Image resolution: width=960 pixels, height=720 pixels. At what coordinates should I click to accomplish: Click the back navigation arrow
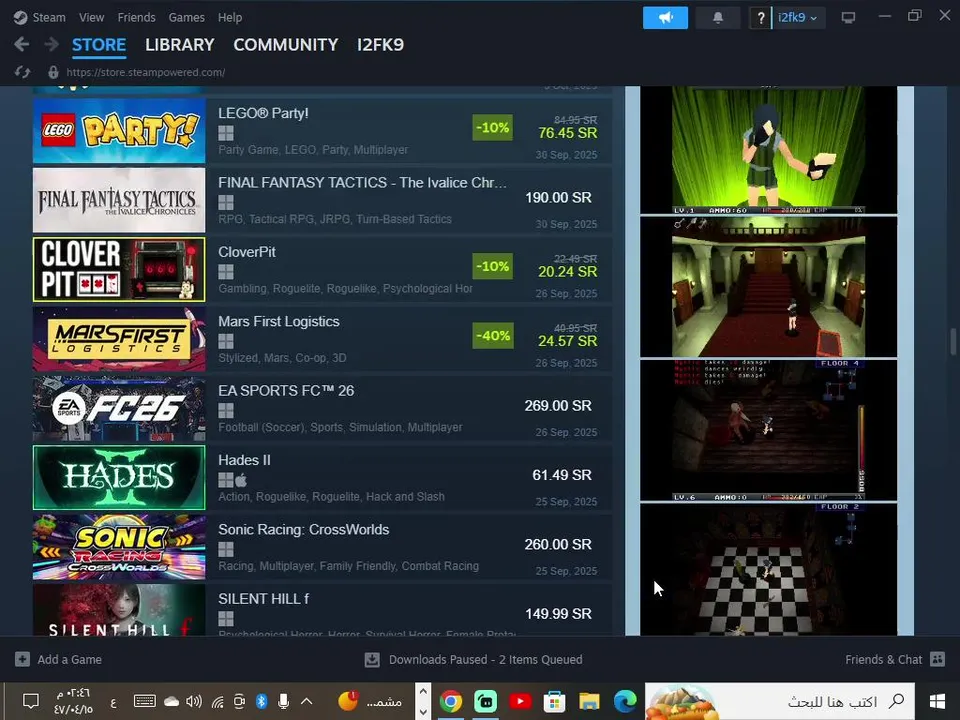pyautogui.click(x=21, y=44)
